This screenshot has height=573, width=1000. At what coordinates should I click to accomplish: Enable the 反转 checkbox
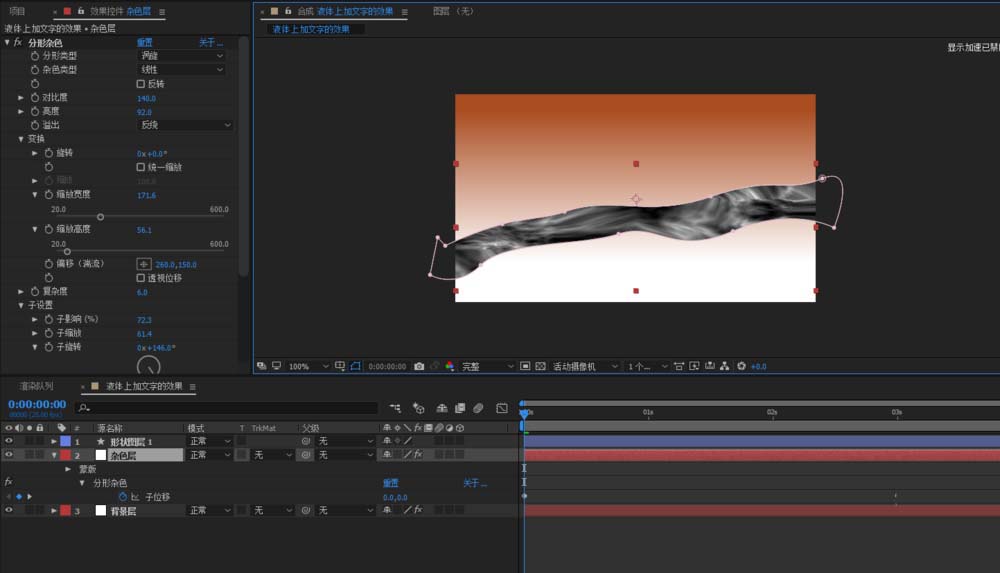point(140,84)
